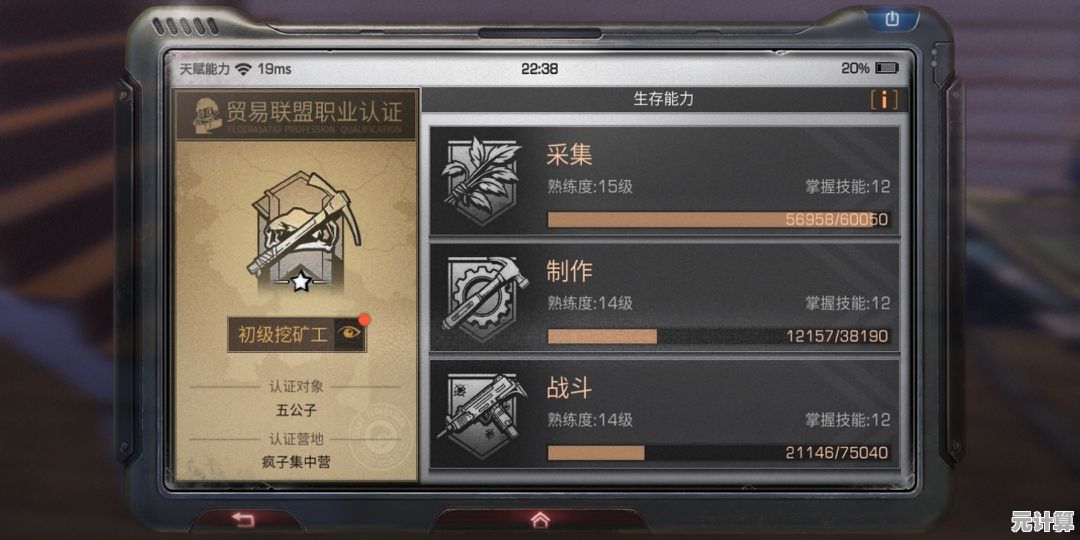Click the 制作 progress bar 12157/38190

tap(718, 336)
